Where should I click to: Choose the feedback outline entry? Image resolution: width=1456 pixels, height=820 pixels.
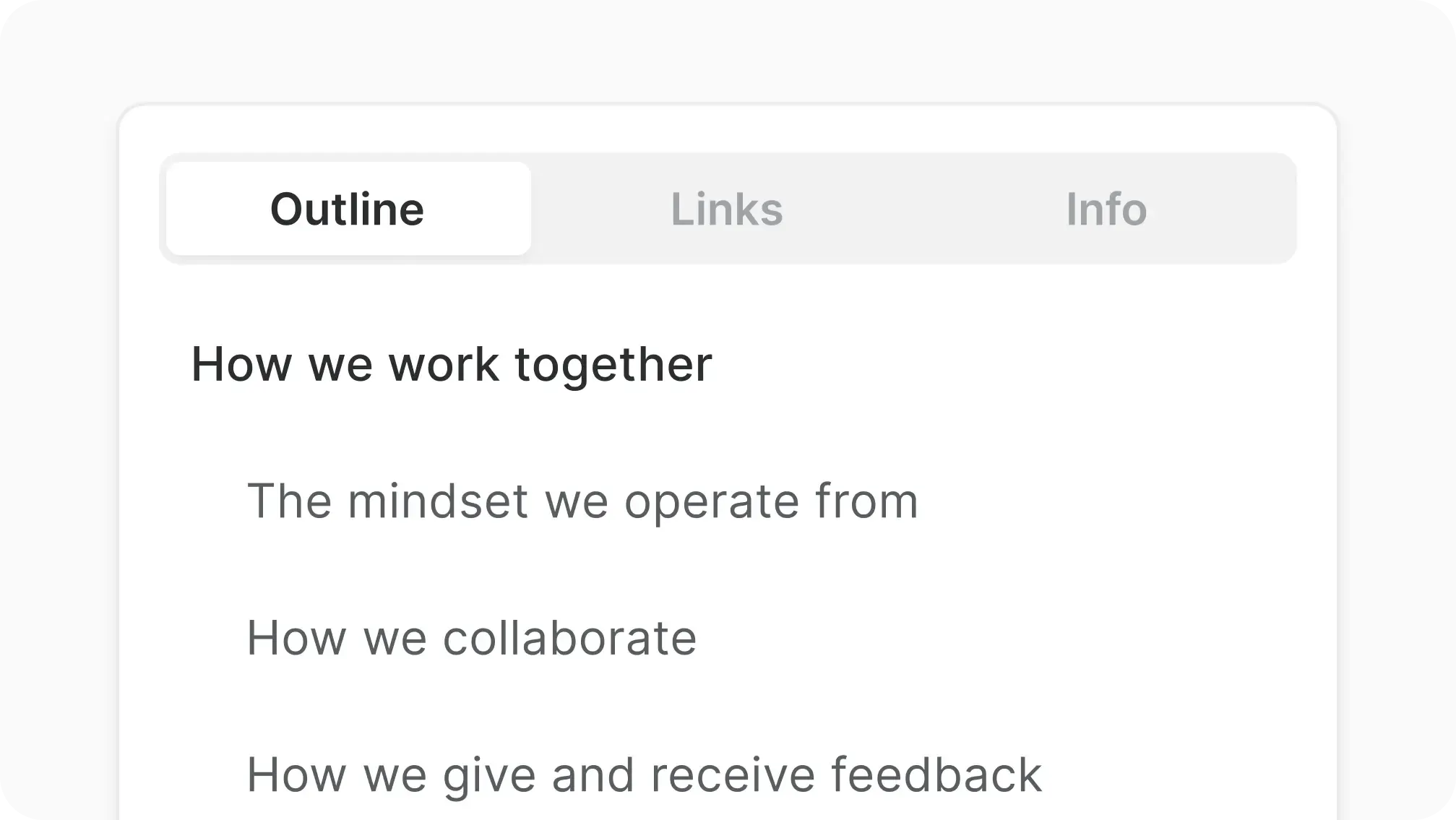point(644,774)
